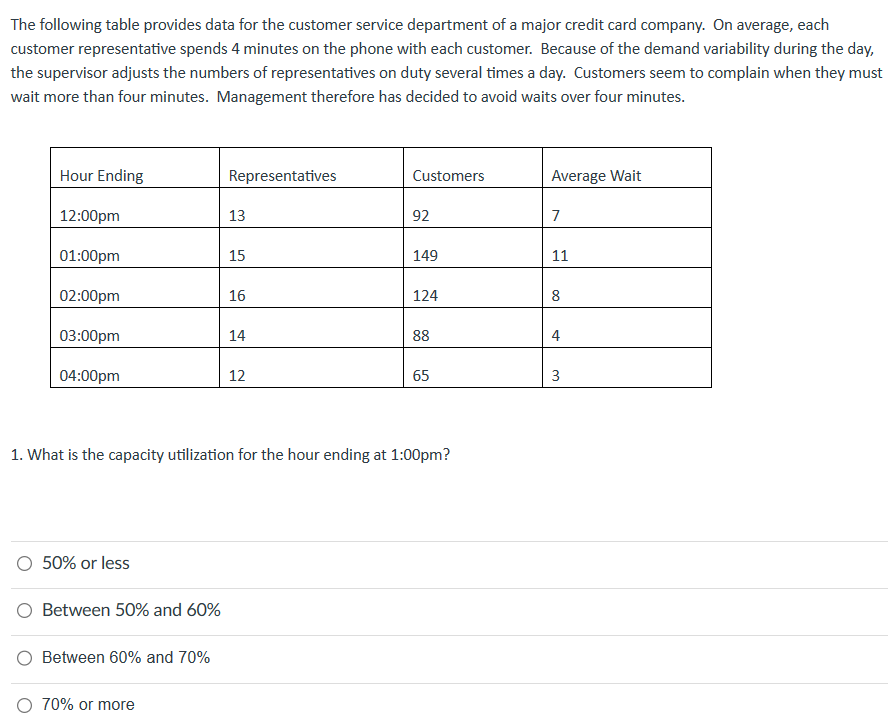This screenshot has height=725, width=888.
Task: Click the 01:00pm table row
Action: (x=89, y=255)
